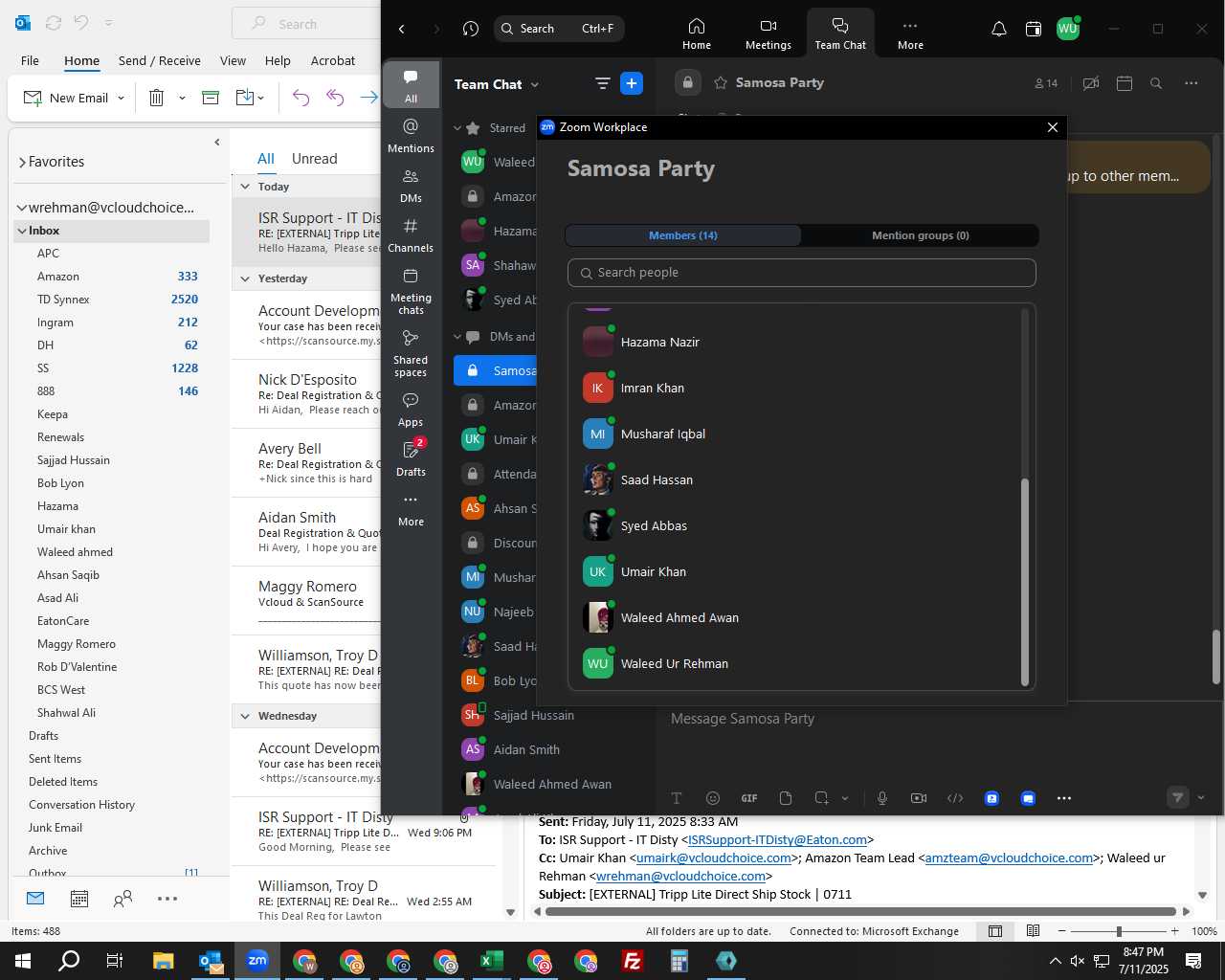Open the emoji picker
1225x980 pixels.
click(713, 798)
